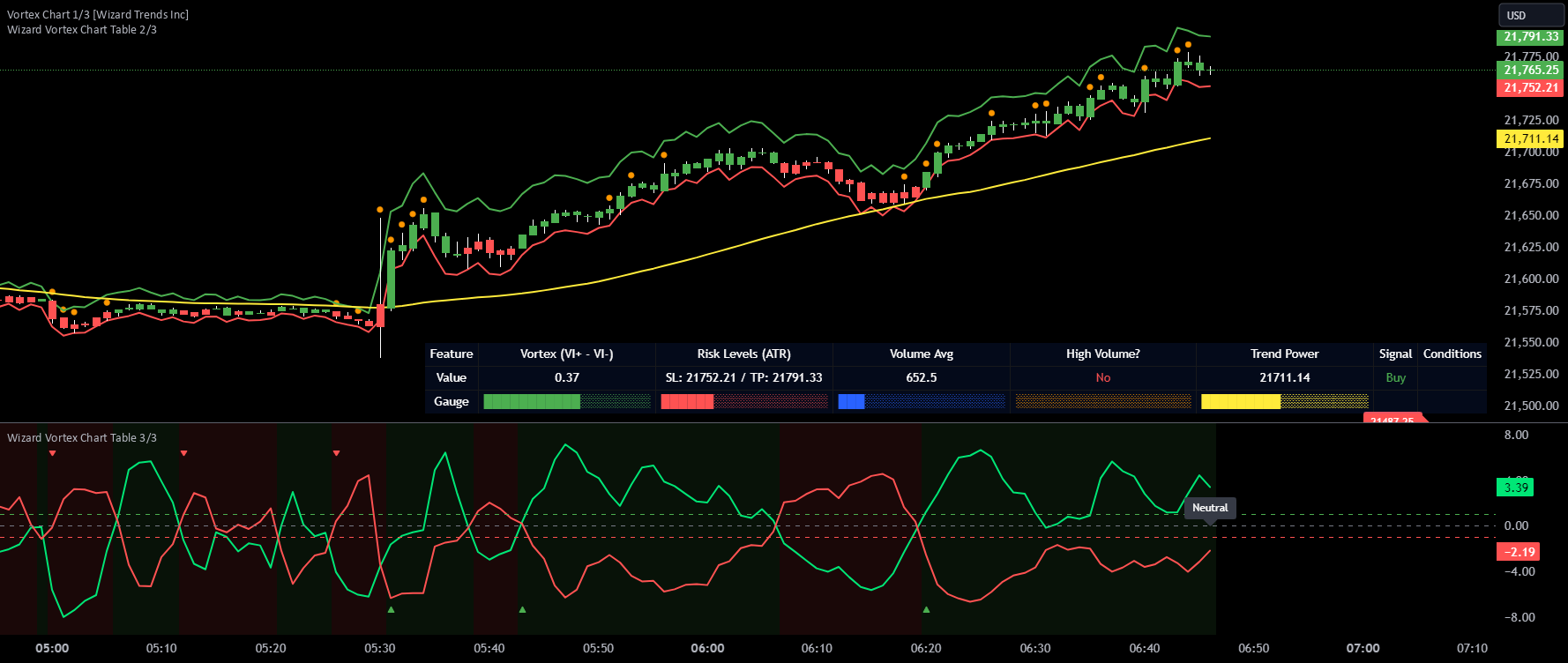
Task: Click the 06:30 time axis label
Action: click(x=1035, y=648)
